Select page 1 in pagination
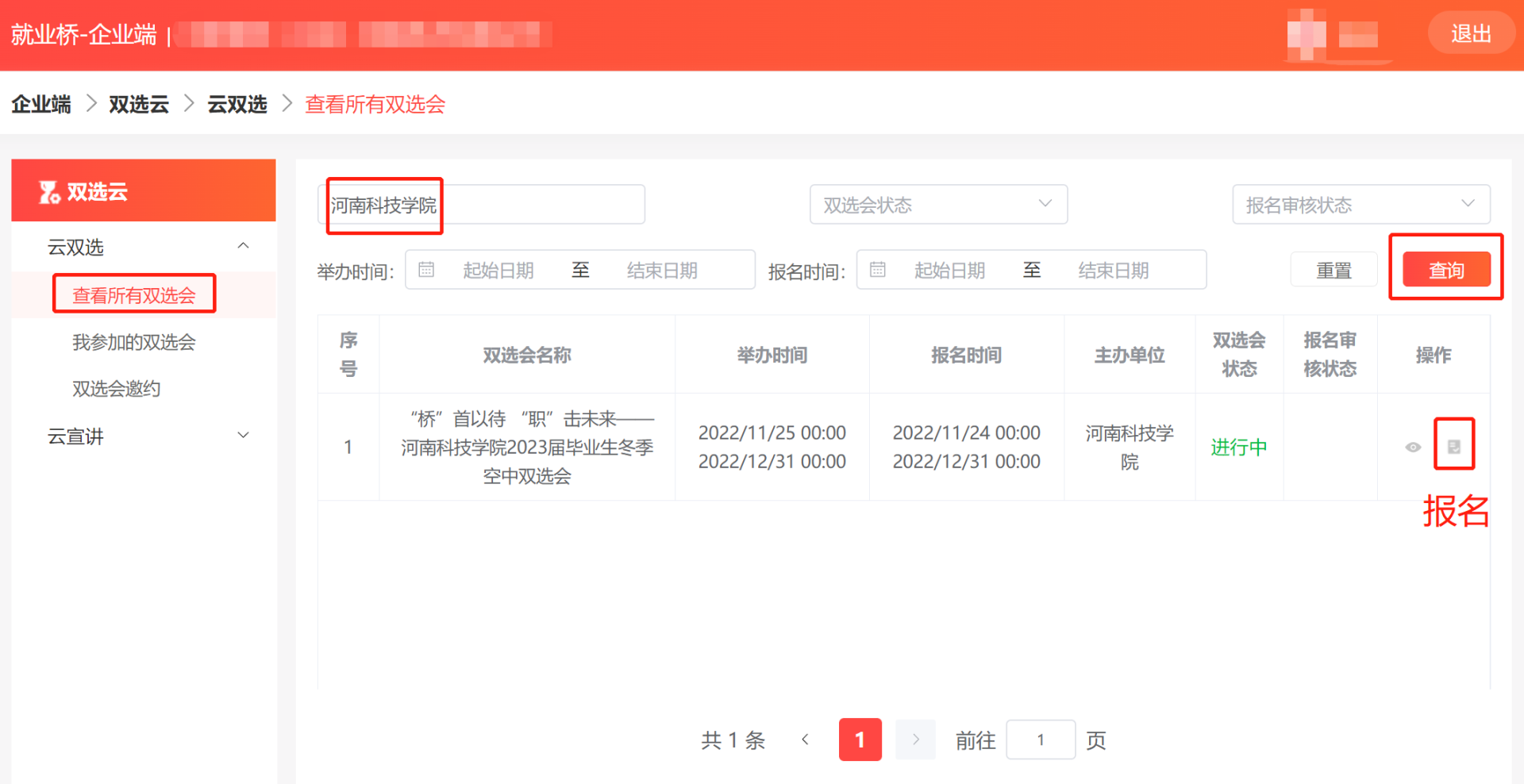 click(860, 740)
